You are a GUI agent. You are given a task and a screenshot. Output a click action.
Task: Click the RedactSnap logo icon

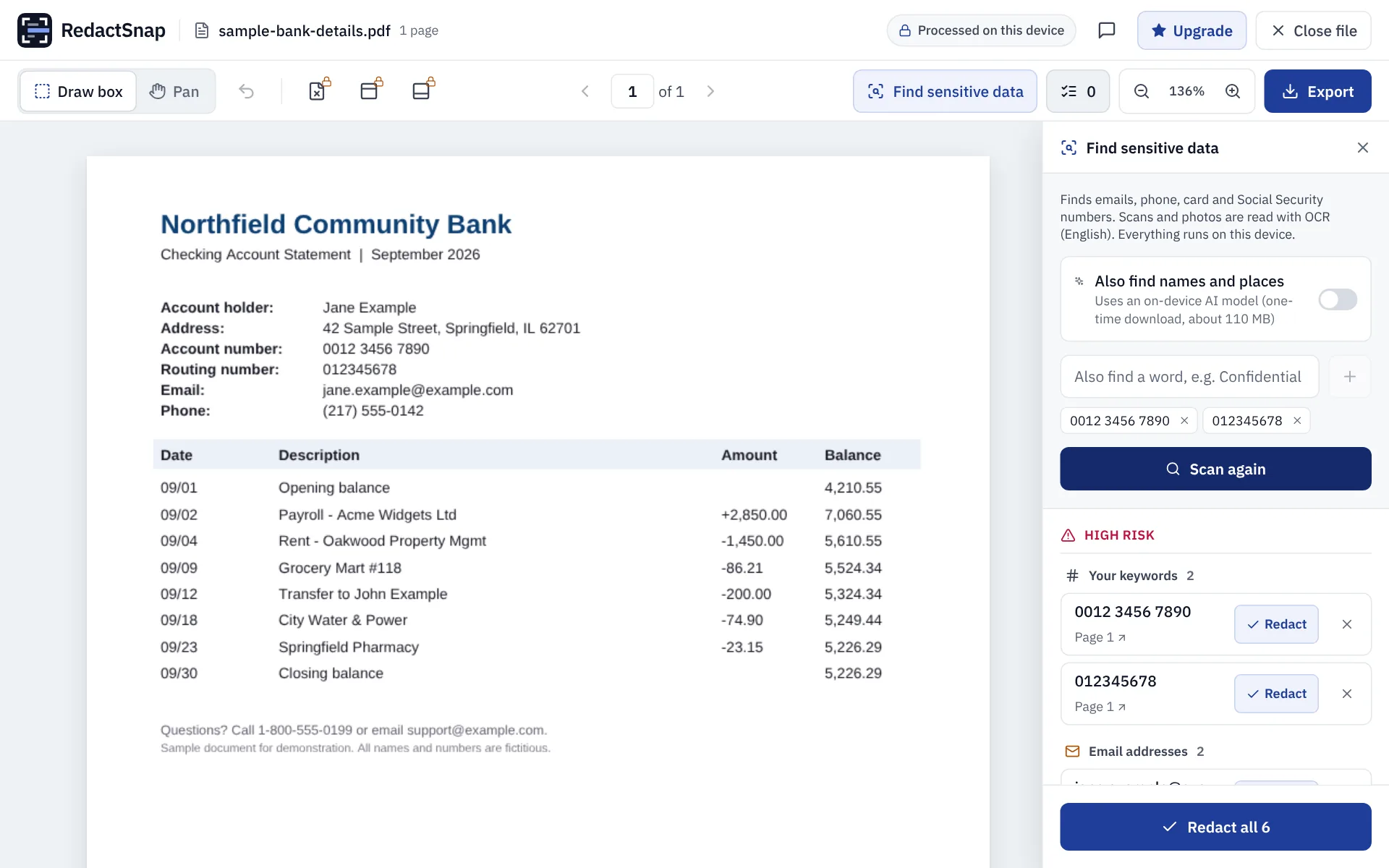pyautogui.click(x=35, y=30)
